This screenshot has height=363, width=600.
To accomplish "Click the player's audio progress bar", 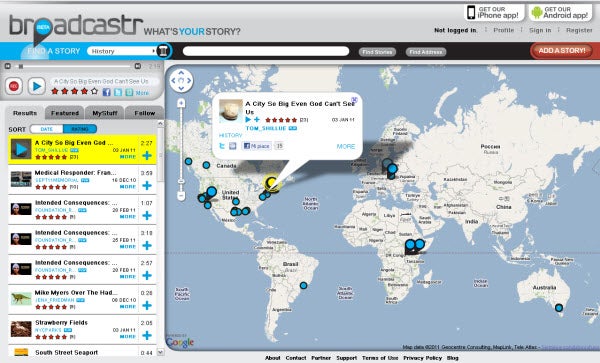I will pos(75,67).
